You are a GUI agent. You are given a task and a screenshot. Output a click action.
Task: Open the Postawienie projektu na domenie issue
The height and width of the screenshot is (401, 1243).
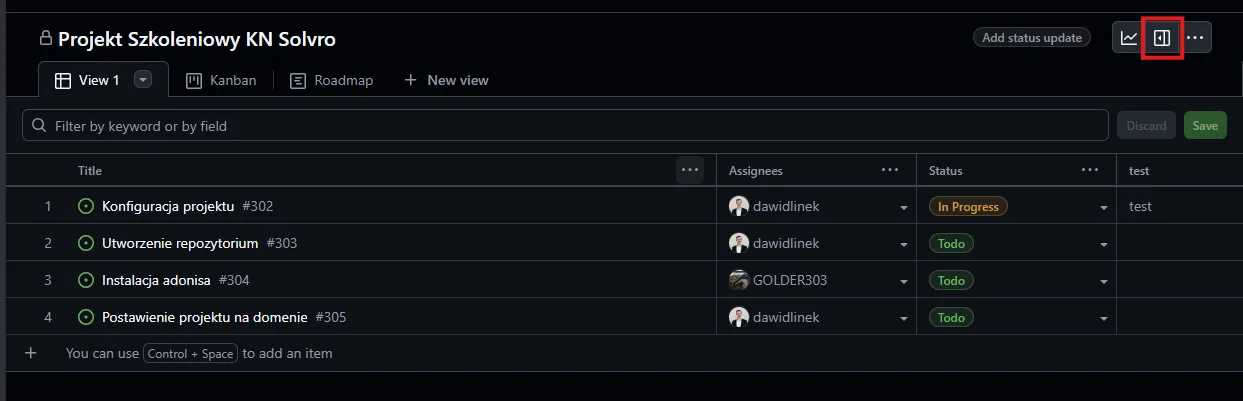[204, 317]
